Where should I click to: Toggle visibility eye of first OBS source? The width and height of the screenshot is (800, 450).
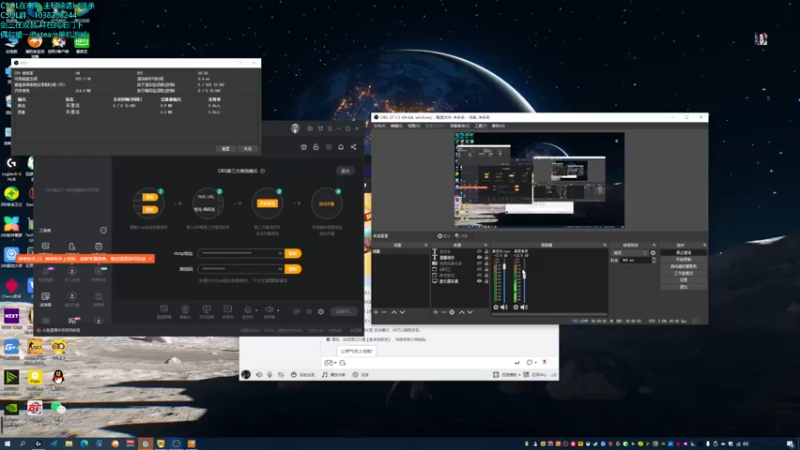pos(480,251)
